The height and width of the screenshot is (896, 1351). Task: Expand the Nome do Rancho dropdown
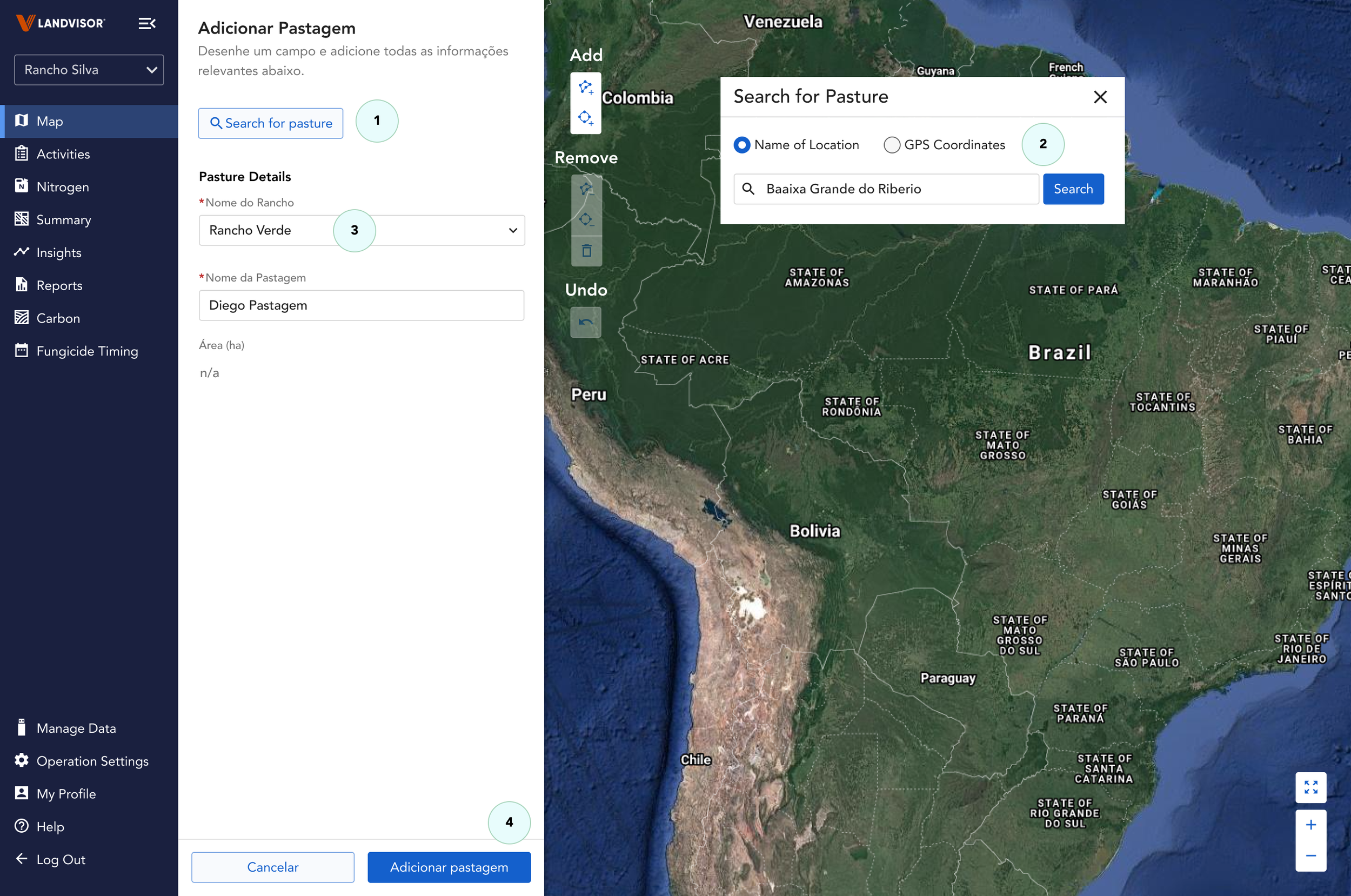tap(512, 230)
